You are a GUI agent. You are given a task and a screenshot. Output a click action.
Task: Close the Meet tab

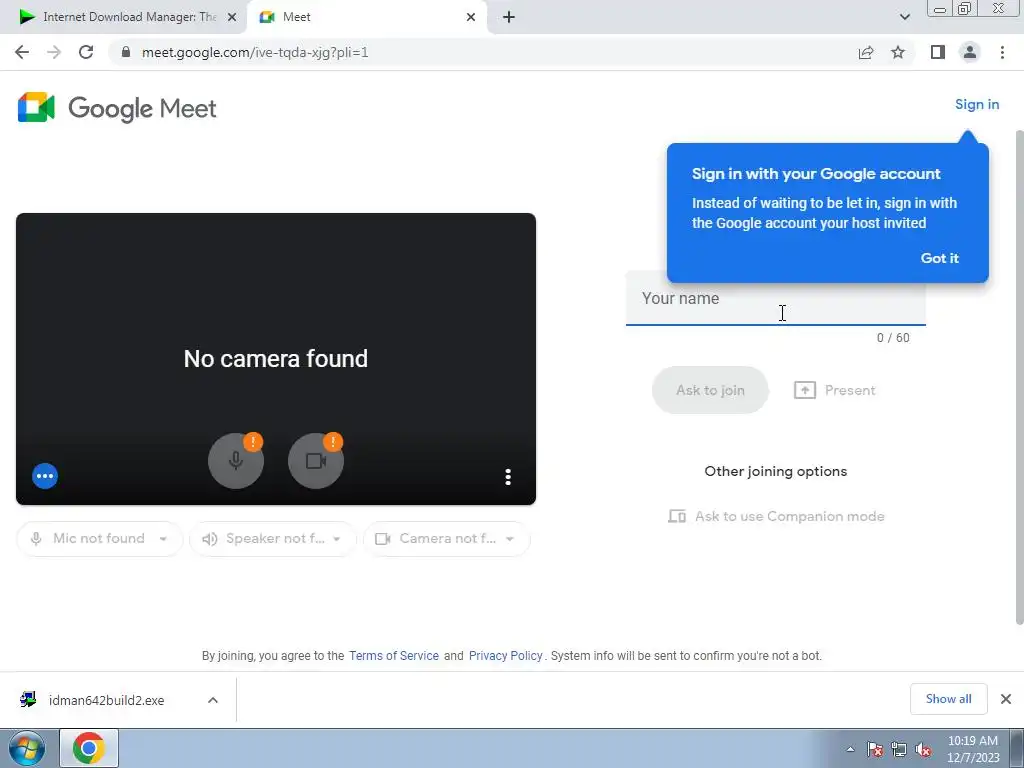tap(471, 17)
